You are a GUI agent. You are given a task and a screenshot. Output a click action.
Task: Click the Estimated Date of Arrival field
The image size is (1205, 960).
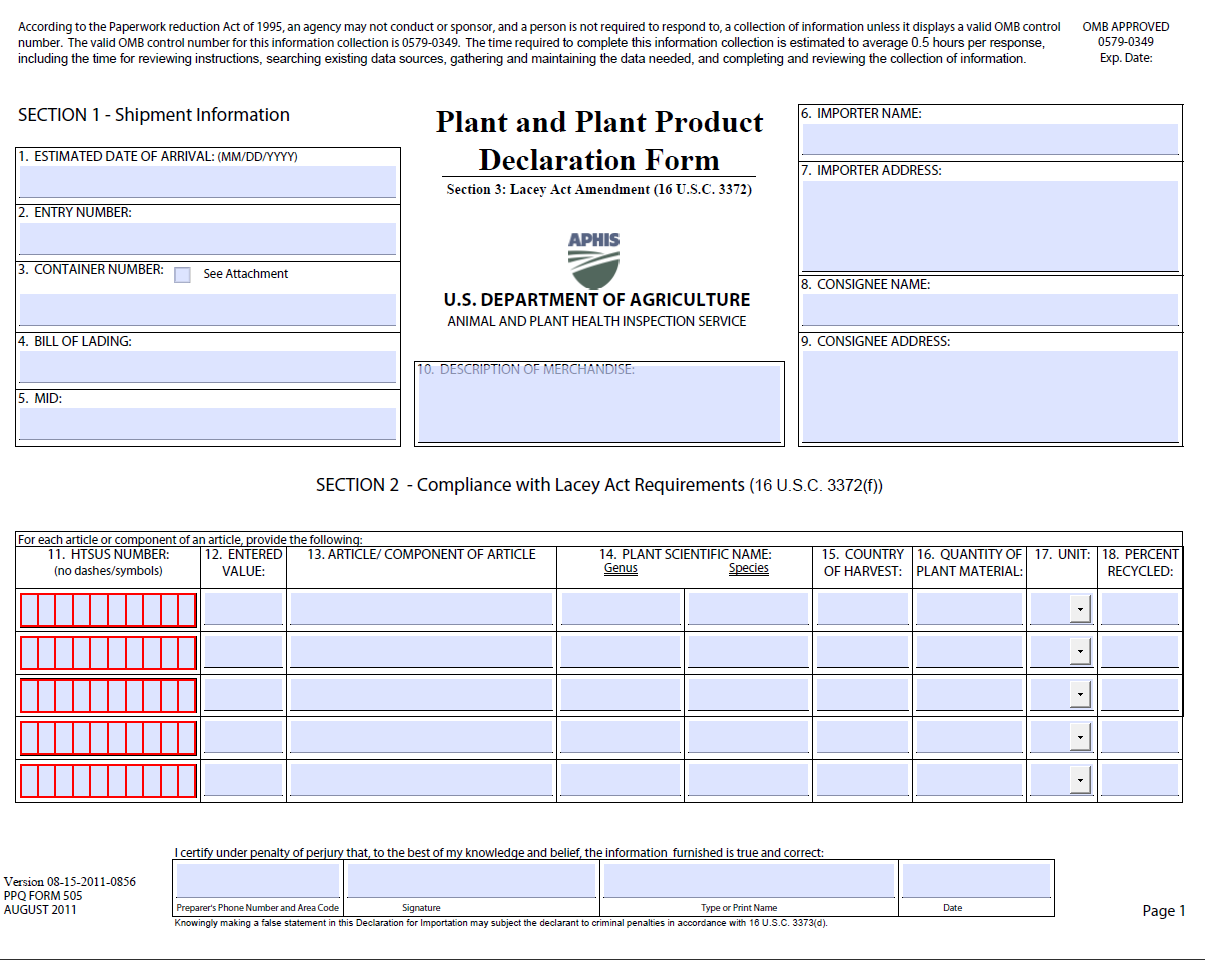[x=208, y=182]
